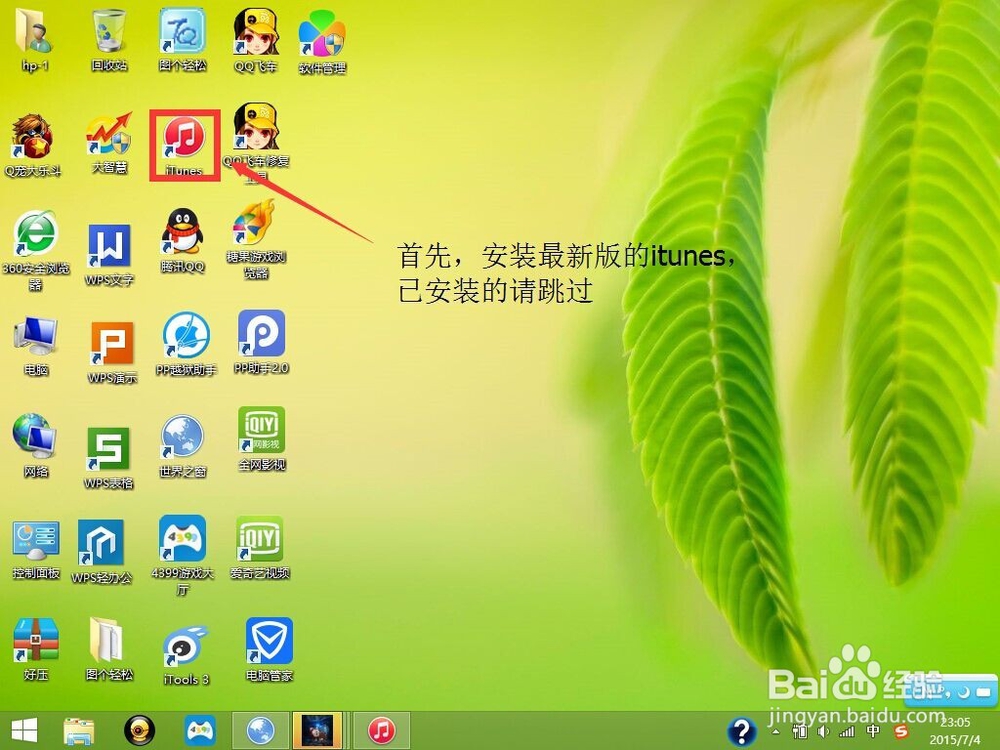Open the 图个轻松 folder icon
Screen dimensions: 1000x750
pyautogui.click(x=109, y=649)
